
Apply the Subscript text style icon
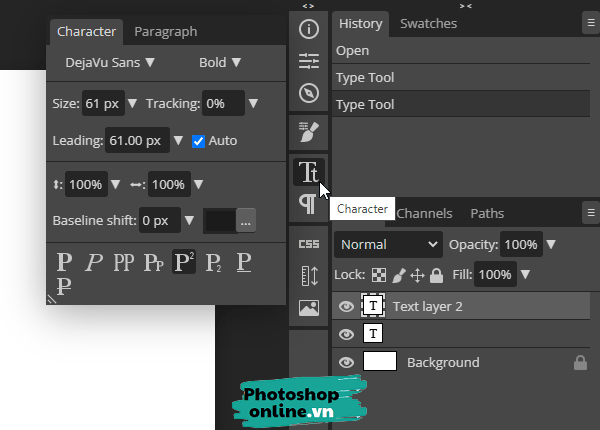pos(213,263)
